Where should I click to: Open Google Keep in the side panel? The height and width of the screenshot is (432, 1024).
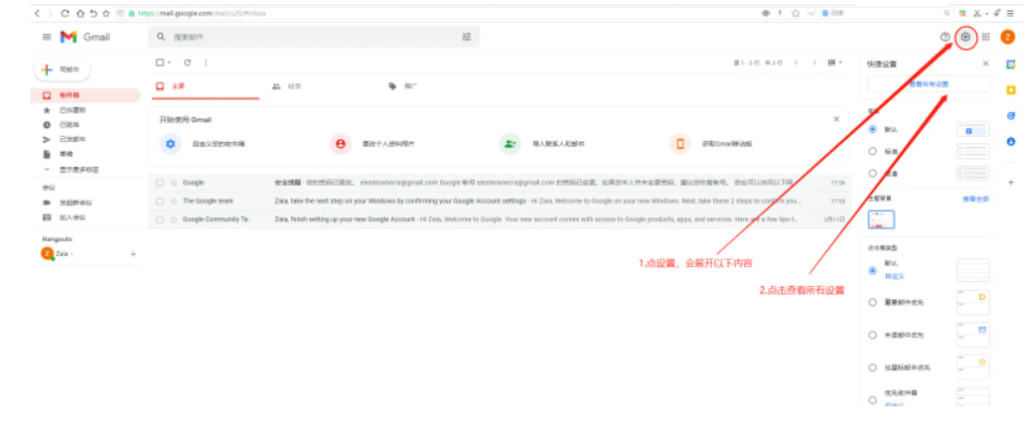[x=1011, y=90]
